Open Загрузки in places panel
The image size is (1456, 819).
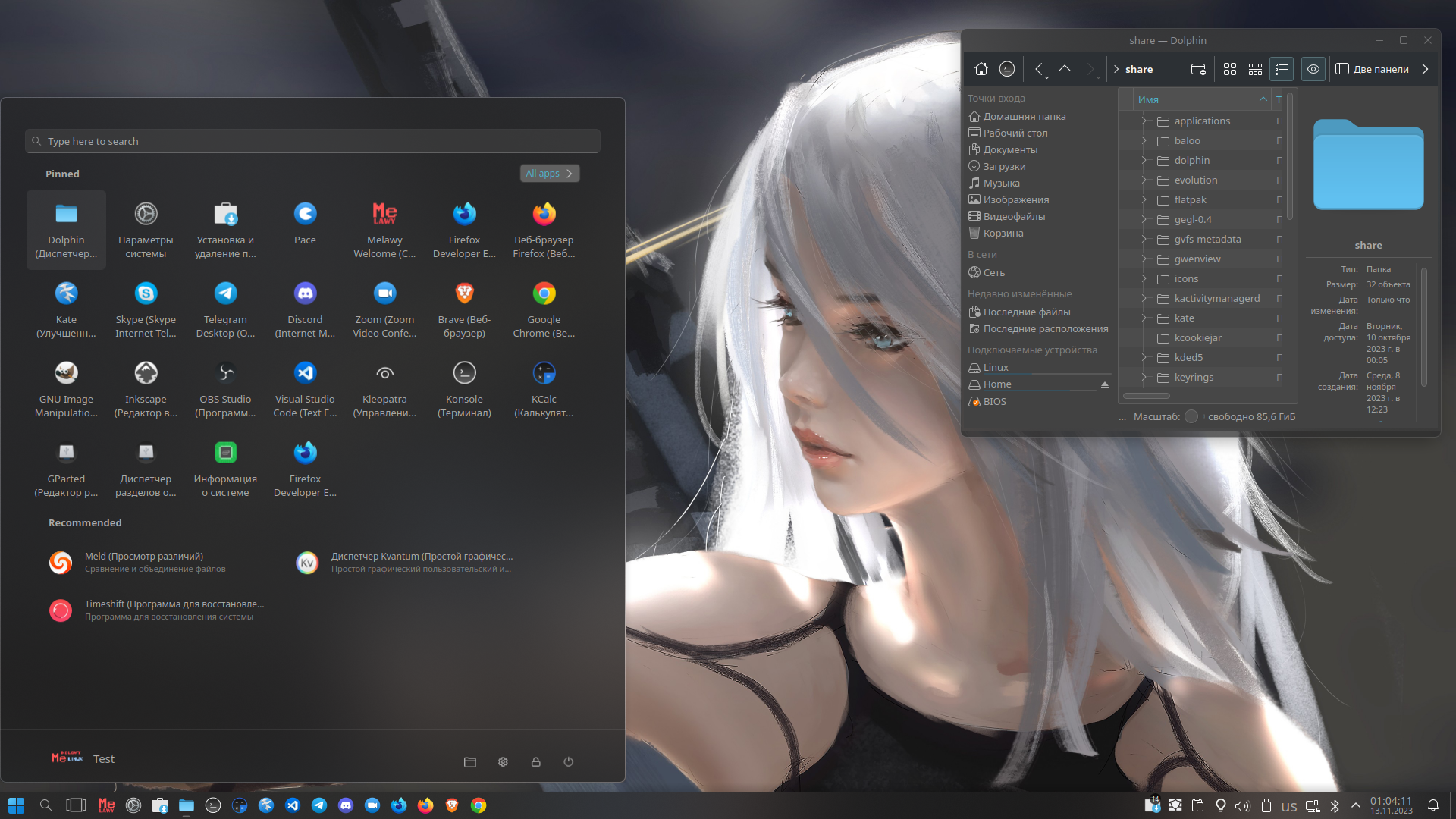click(x=1004, y=167)
